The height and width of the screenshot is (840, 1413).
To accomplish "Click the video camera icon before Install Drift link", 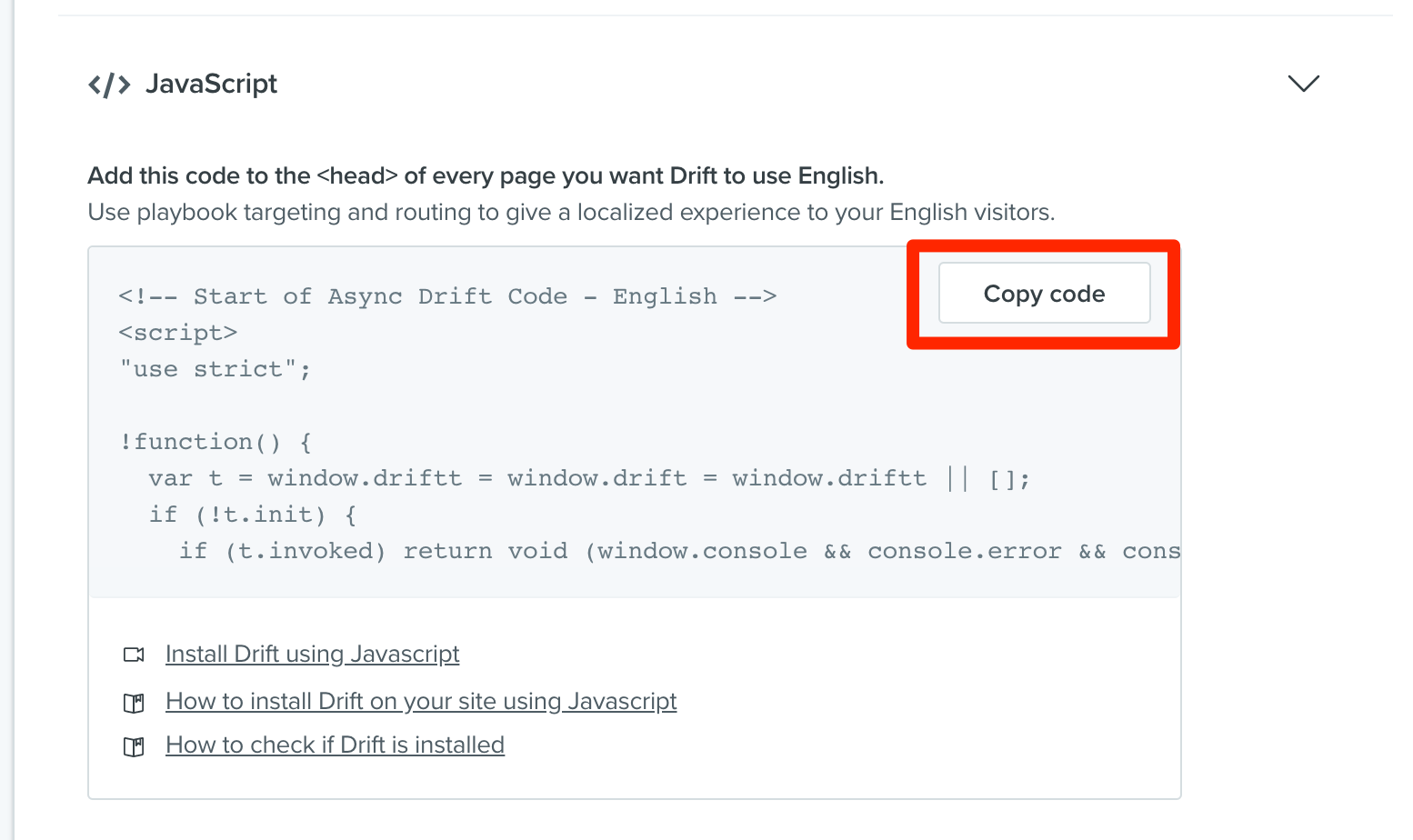I will tap(134, 654).
